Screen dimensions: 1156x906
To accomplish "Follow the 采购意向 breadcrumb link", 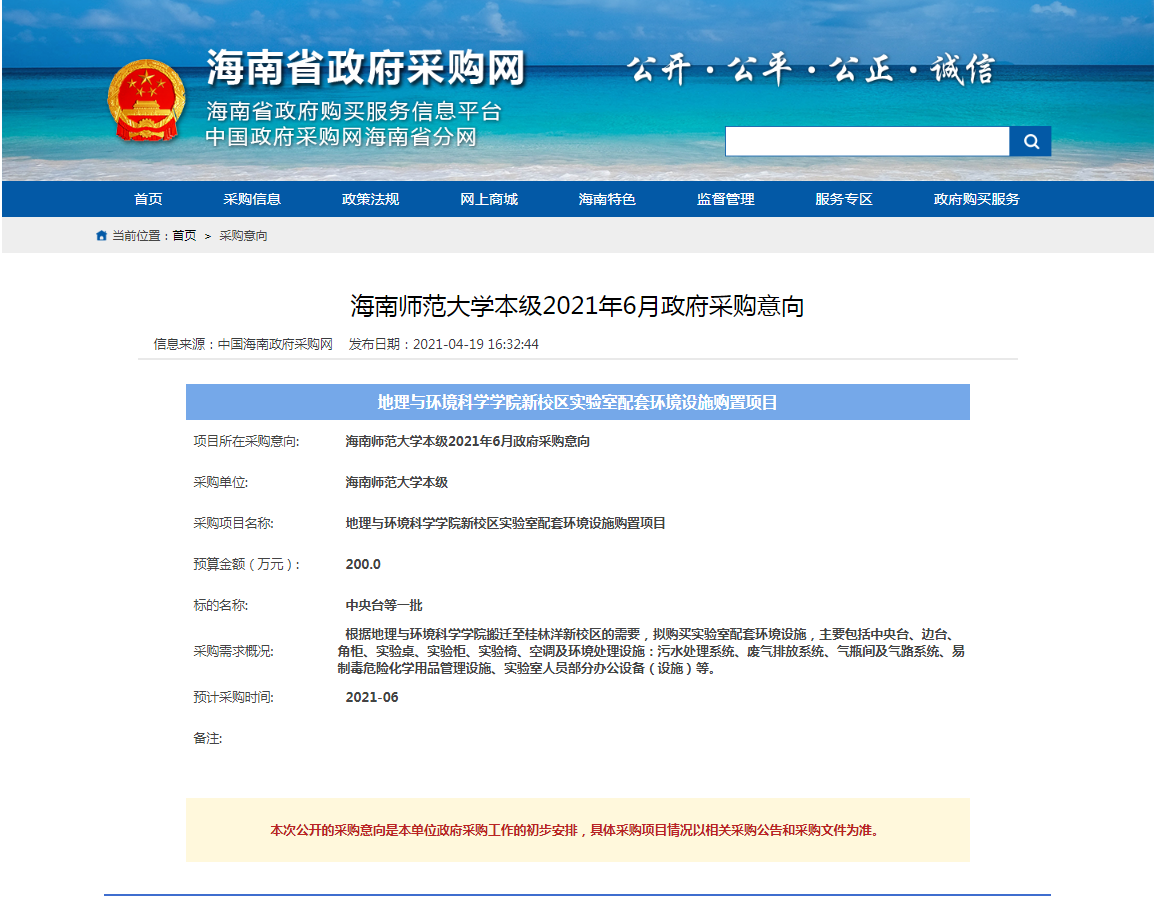I will pos(243,236).
